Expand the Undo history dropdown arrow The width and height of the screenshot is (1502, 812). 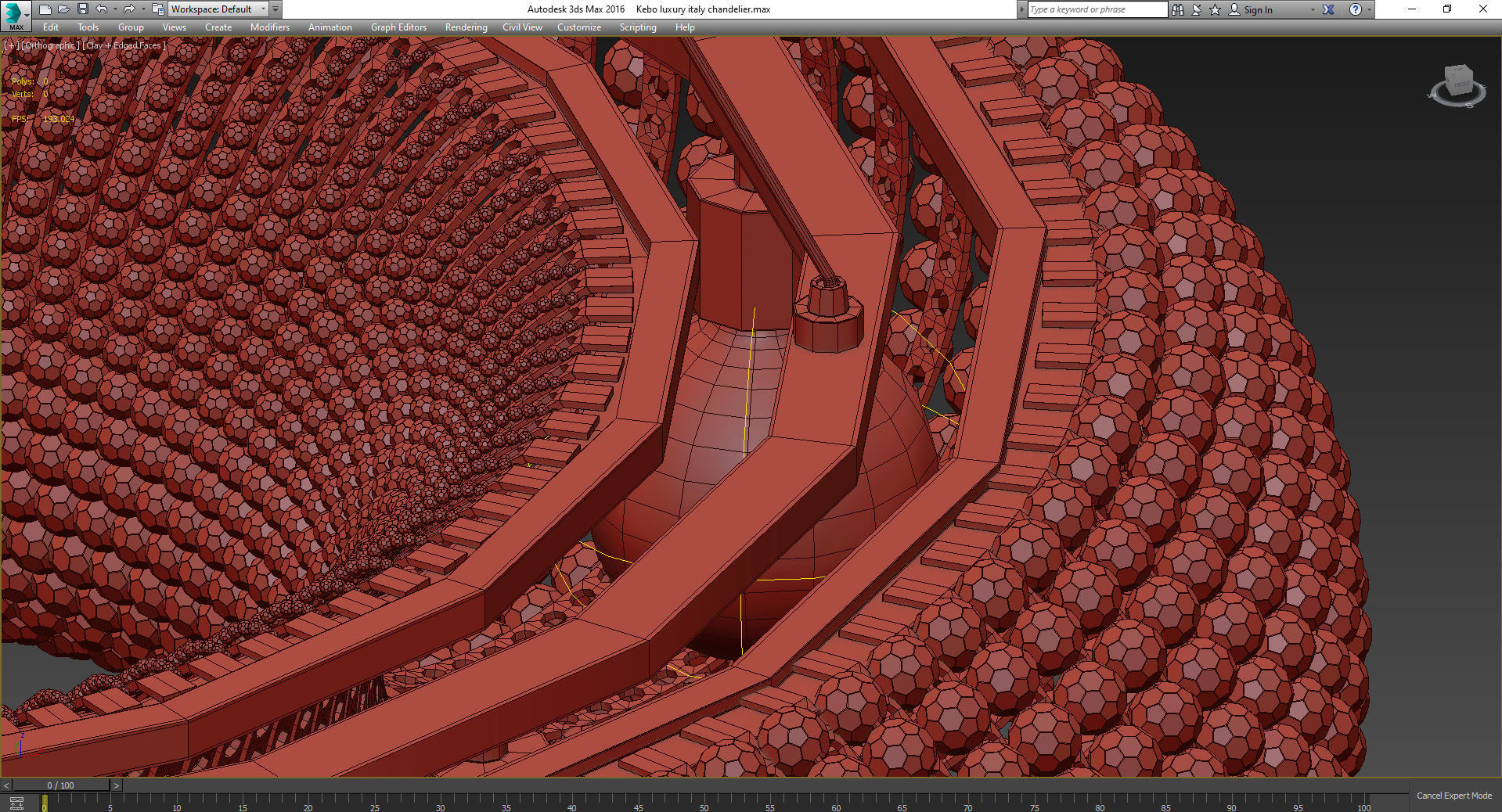[115, 9]
